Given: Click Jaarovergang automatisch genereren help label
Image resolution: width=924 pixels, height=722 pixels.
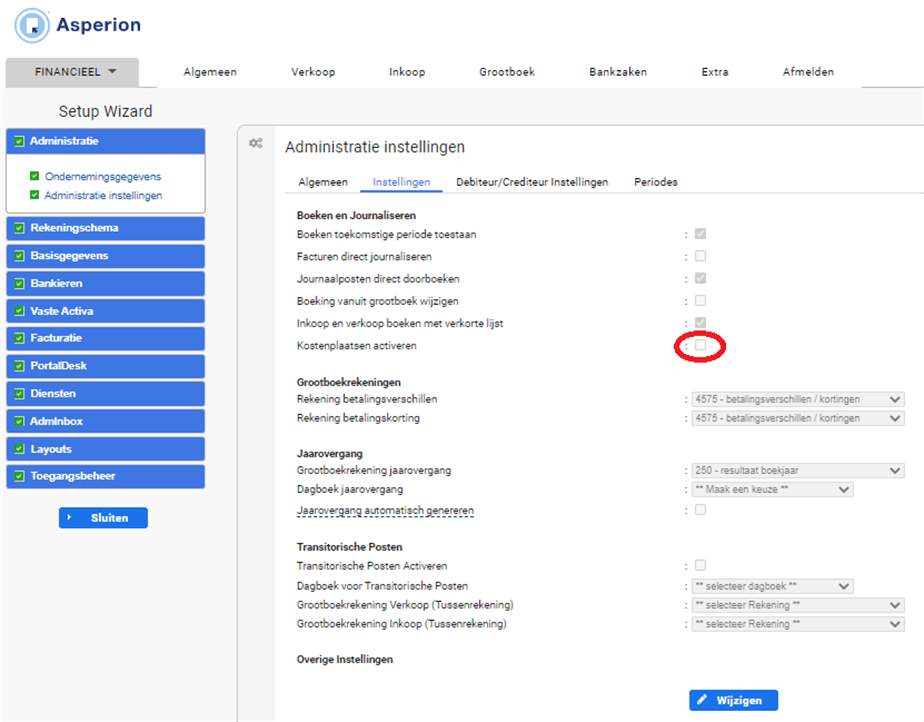Looking at the screenshot, I should (x=385, y=510).
